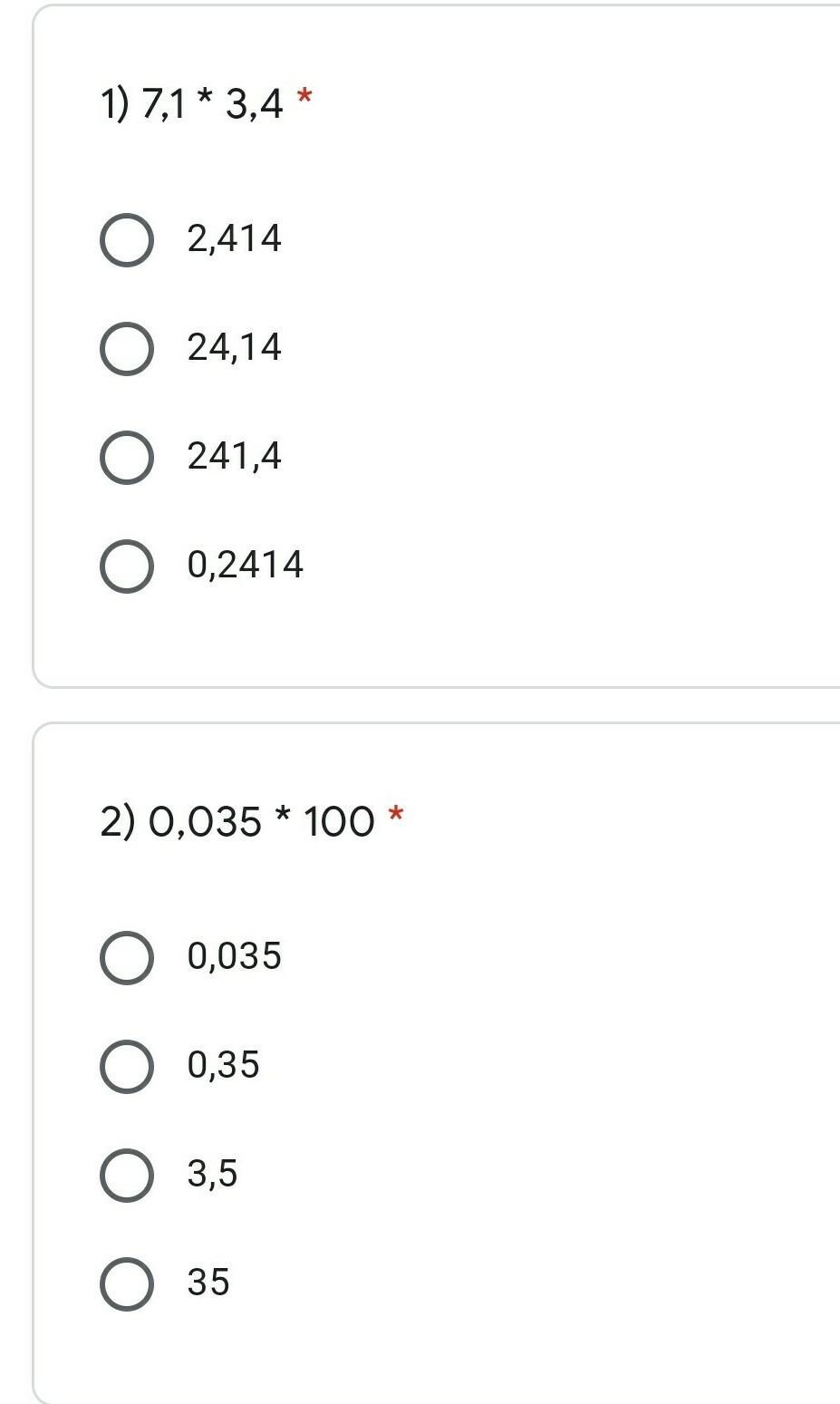Screen dimensions: 840x1404
Task: Pick the 0,2414 radio option
Action: click(x=126, y=566)
